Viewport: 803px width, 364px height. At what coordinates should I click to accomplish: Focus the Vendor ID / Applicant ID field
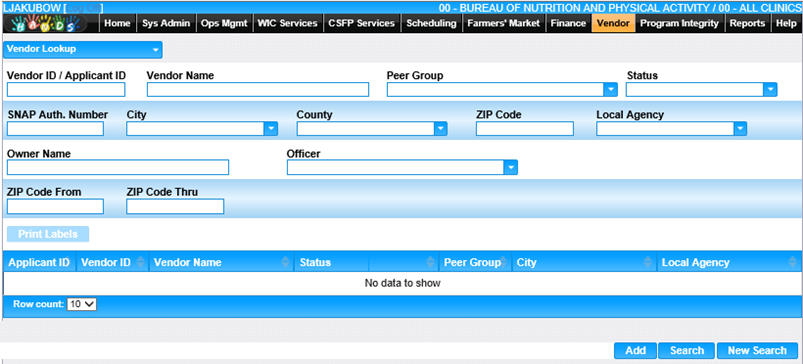[66, 90]
